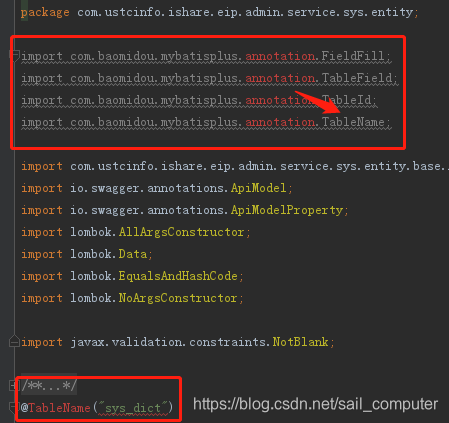The image size is (449, 423).
Task: Click 'com.baomidou.mybatisplus' in the FieldFill import
Action: 154,56
